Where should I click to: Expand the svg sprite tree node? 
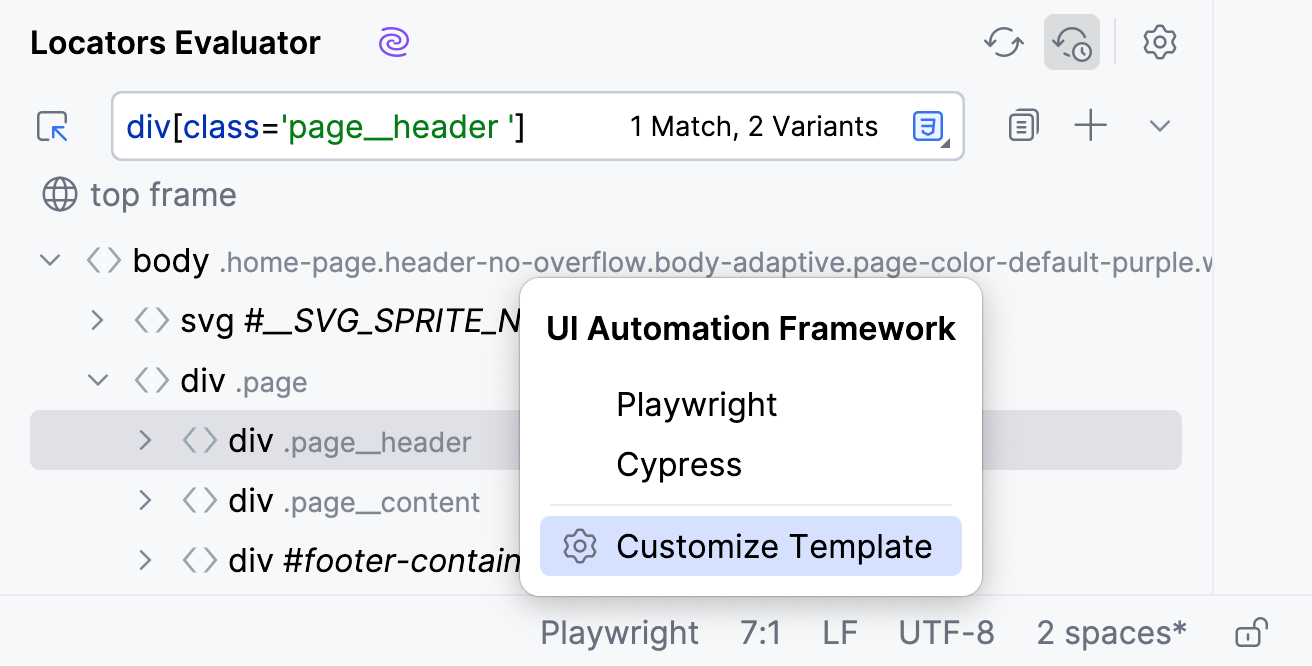[96, 321]
